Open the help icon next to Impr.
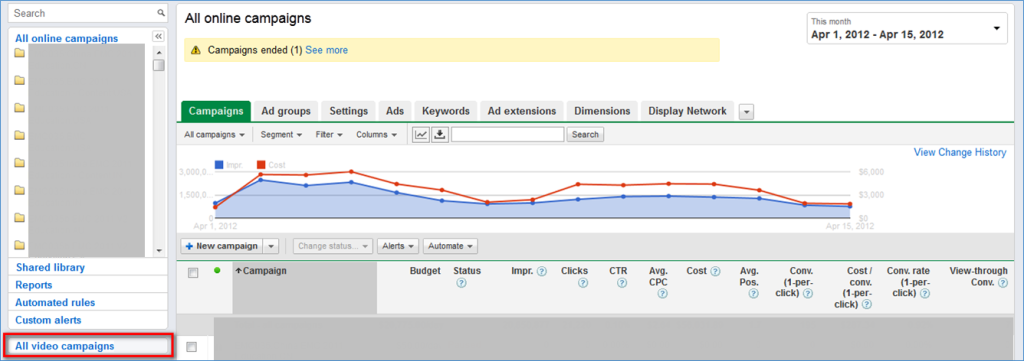This screenshot has height=361, width=1024. (541, 271)
